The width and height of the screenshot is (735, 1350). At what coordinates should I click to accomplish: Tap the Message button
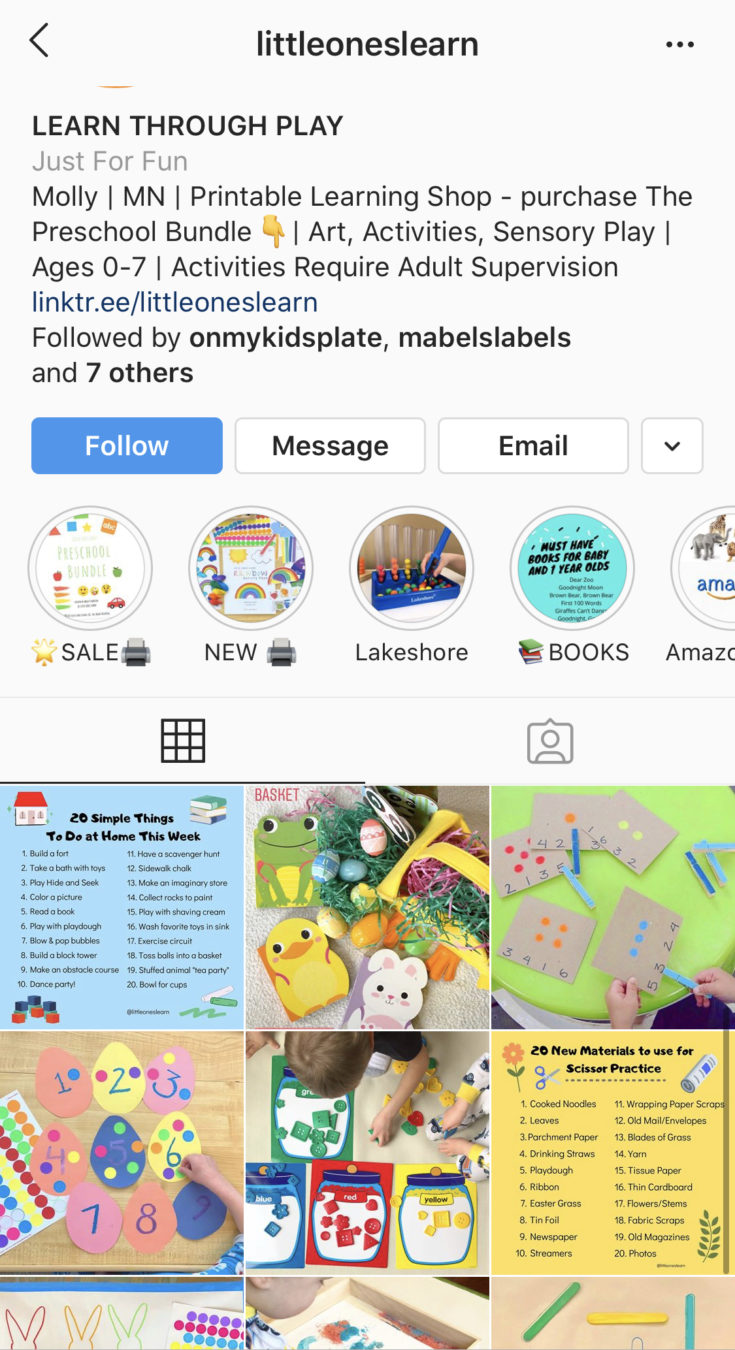tap(330, 446)
